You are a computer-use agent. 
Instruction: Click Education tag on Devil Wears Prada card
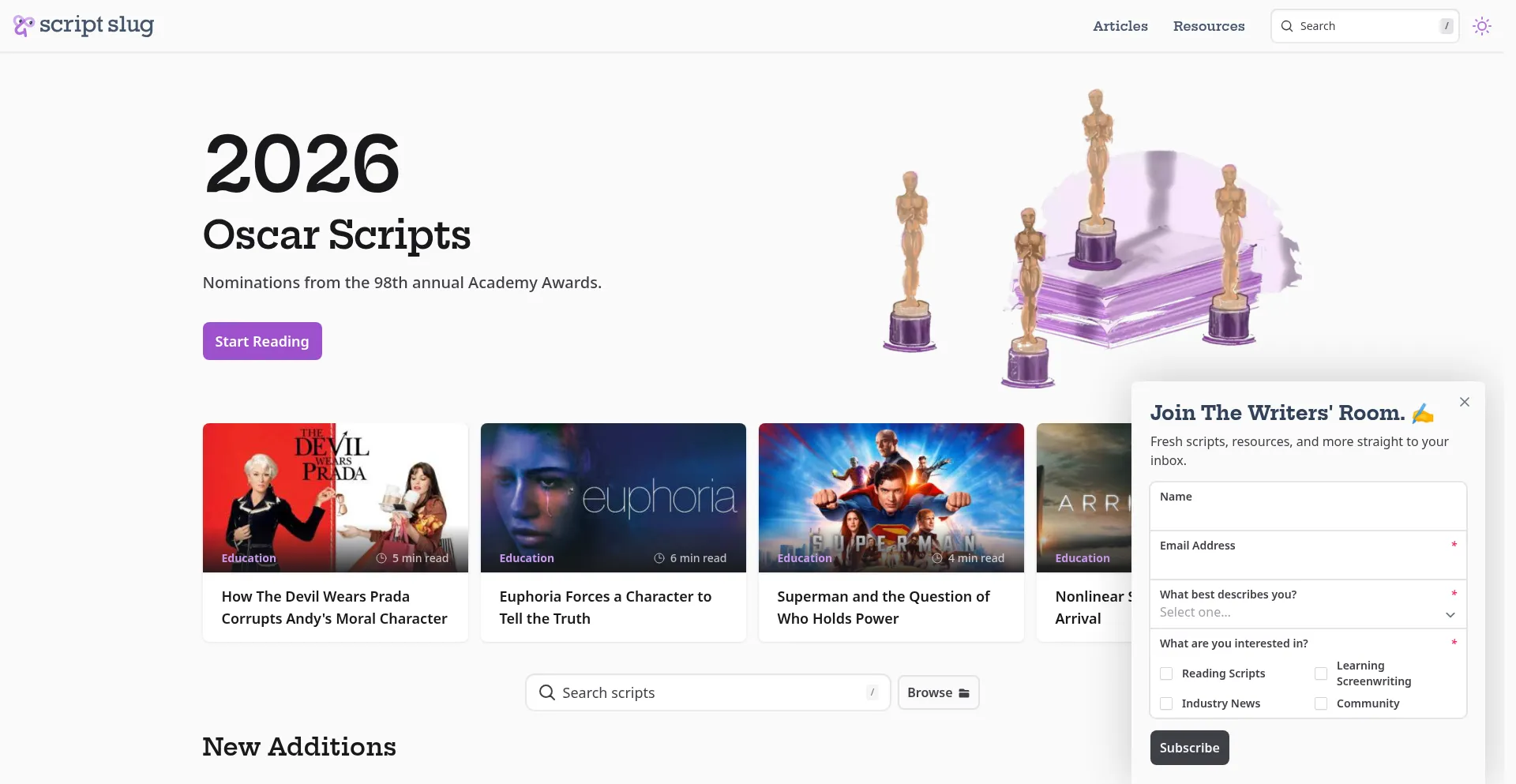(x=249, y=558)
